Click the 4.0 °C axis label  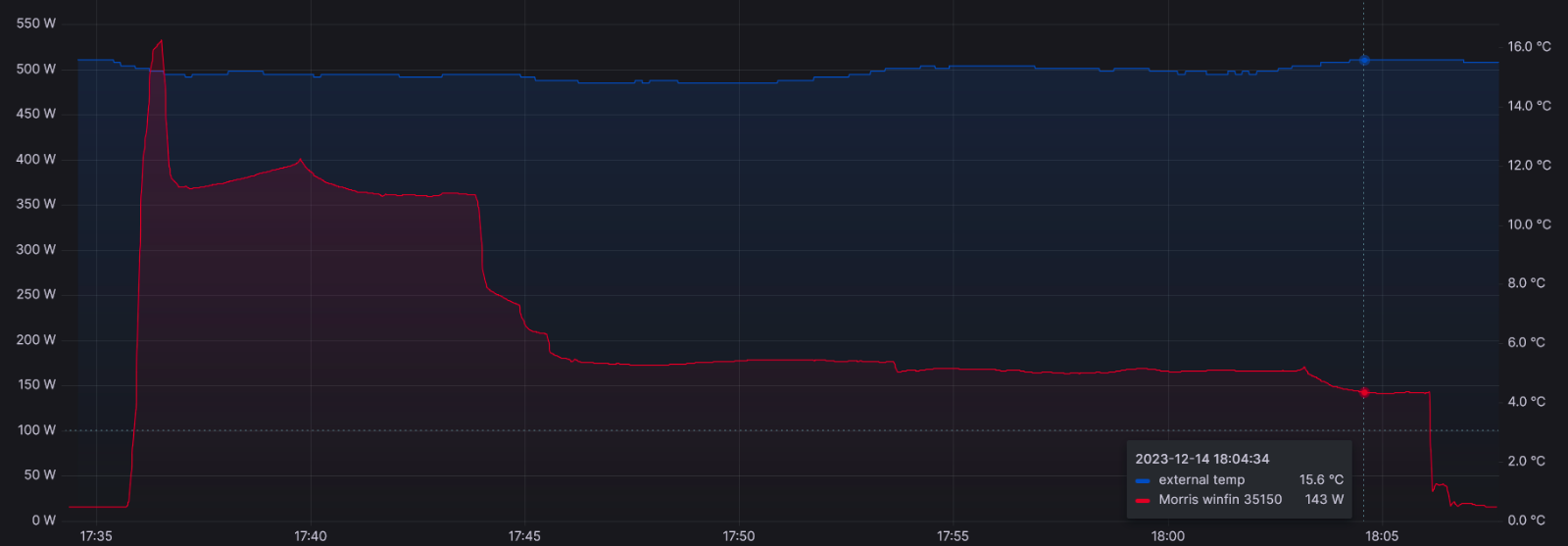[1526, 402]
